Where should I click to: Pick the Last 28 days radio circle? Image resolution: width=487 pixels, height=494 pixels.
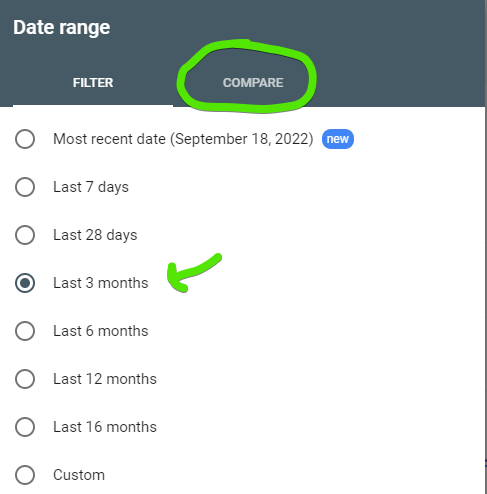(25, 235)
